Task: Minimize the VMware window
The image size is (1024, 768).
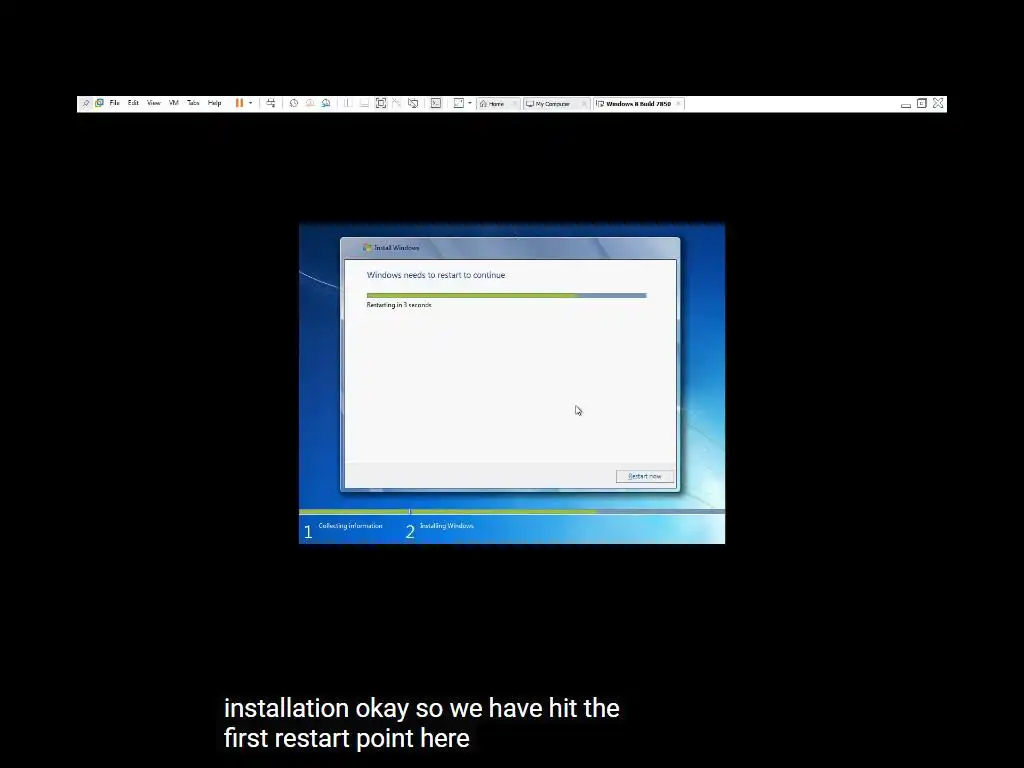Action: coord(905,104)
